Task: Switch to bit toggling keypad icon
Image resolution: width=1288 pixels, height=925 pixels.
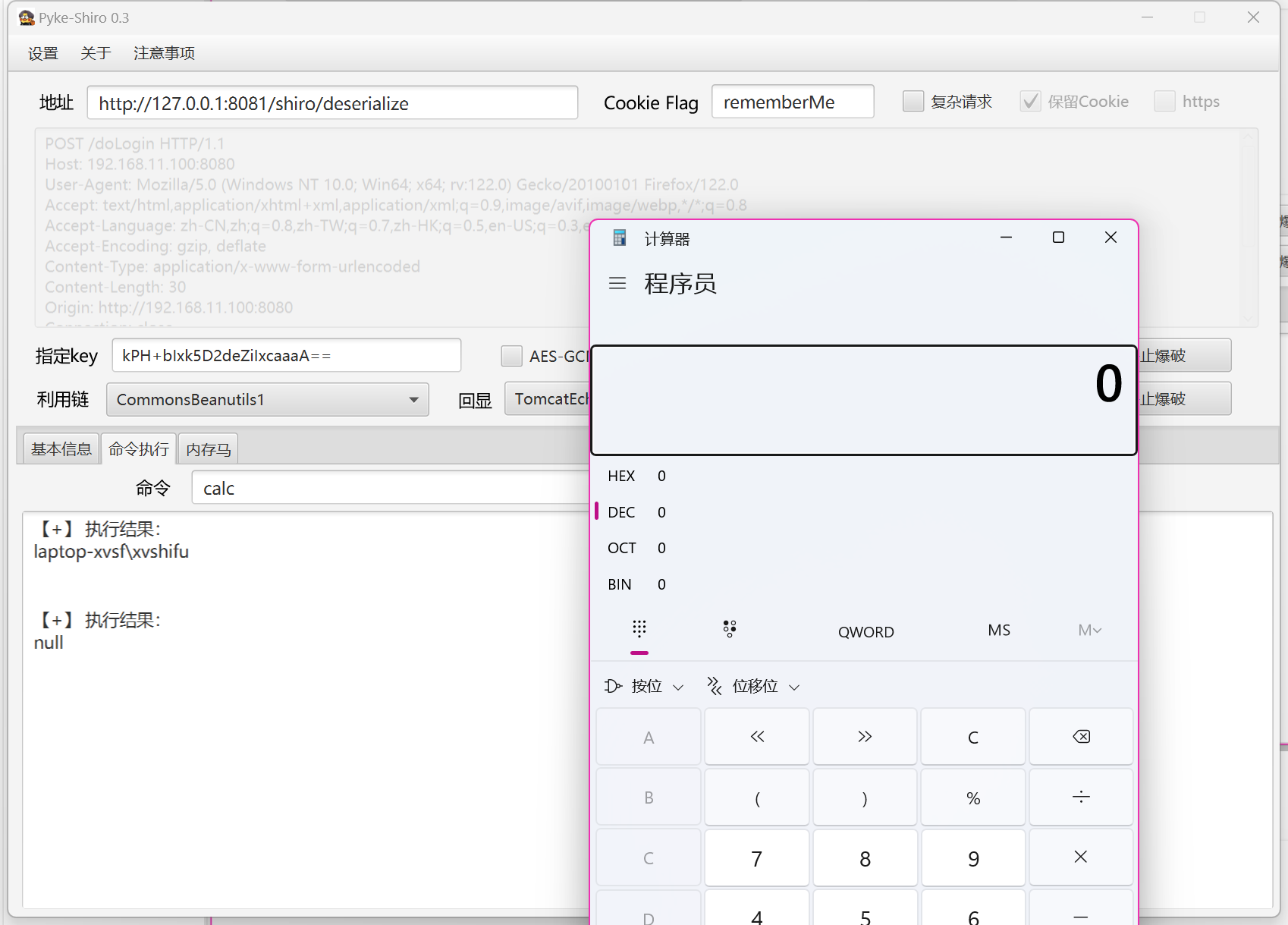Action: point(730,629)
